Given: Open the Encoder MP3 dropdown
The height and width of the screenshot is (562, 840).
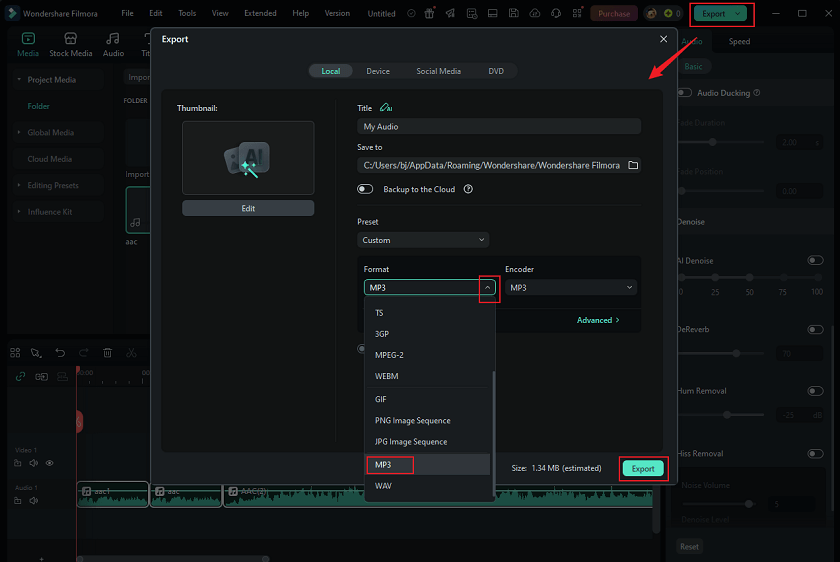Looking at the screenshot, I should pyautogui.click(x=571, y=288).
